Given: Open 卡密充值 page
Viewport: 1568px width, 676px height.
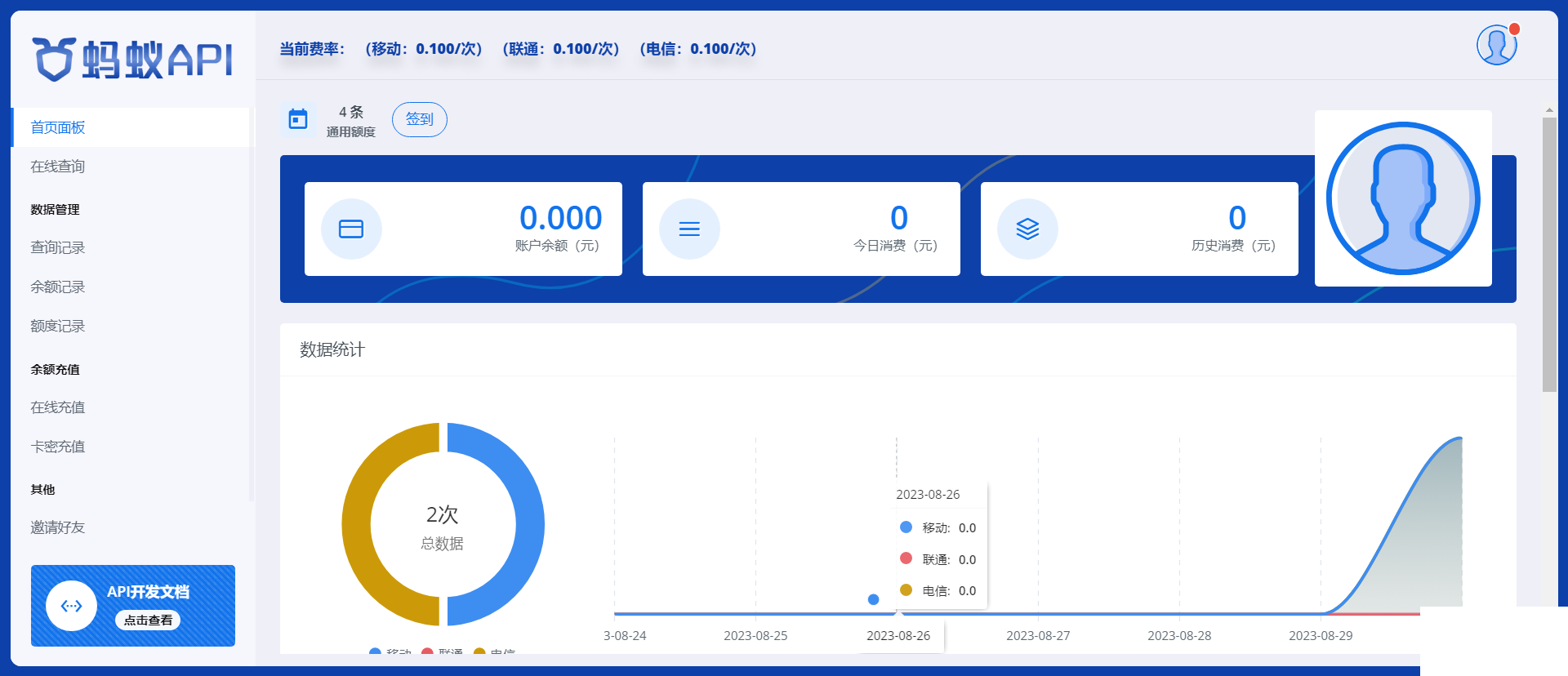Looking at the screenshot, I should (x=58, y=446).
